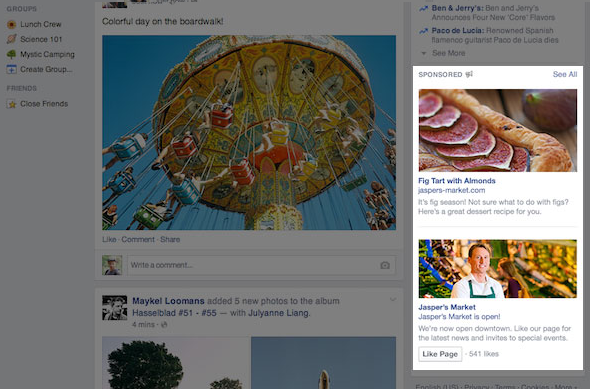Open the Lunch Crew group icon
The height and width of the screenshot is (389, 590).
tap(12, 24)
